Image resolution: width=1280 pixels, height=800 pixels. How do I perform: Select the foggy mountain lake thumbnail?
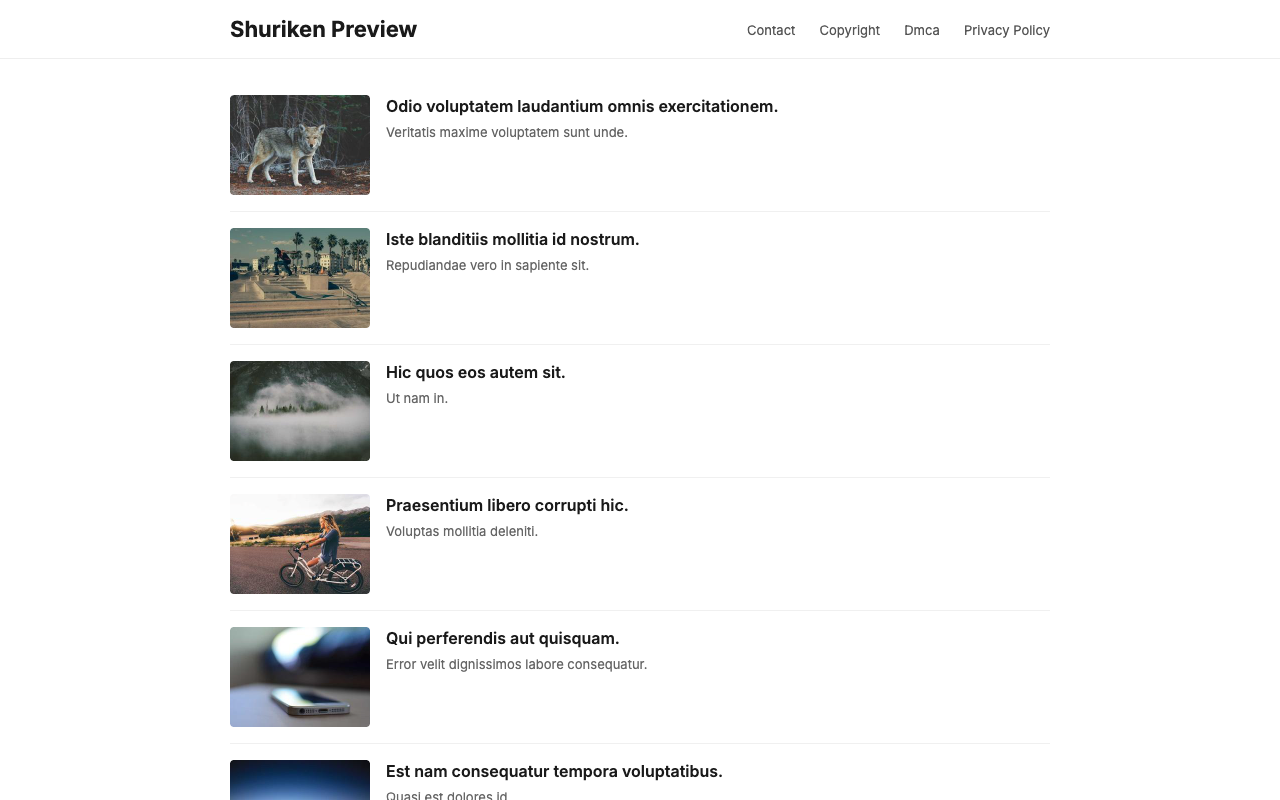(300, 411)
